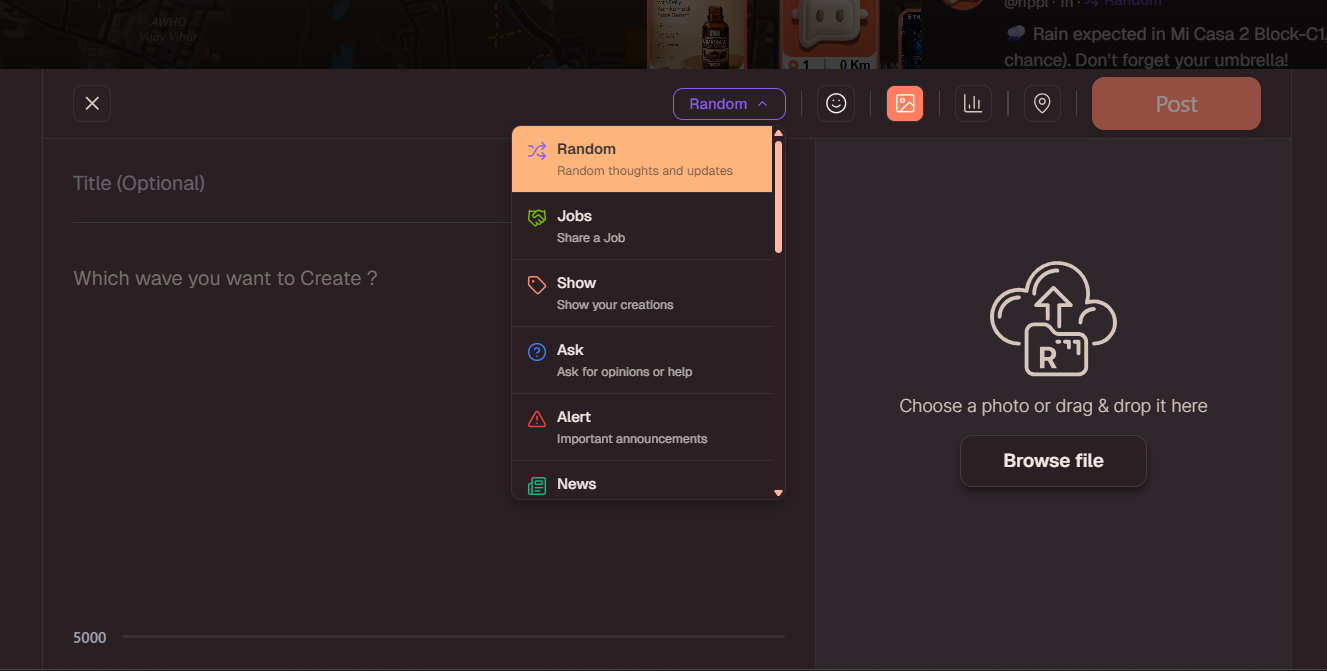This screenshot has height=671, width=1327.
Task: Click the category list scrollbar thumb
Action: 778,196
